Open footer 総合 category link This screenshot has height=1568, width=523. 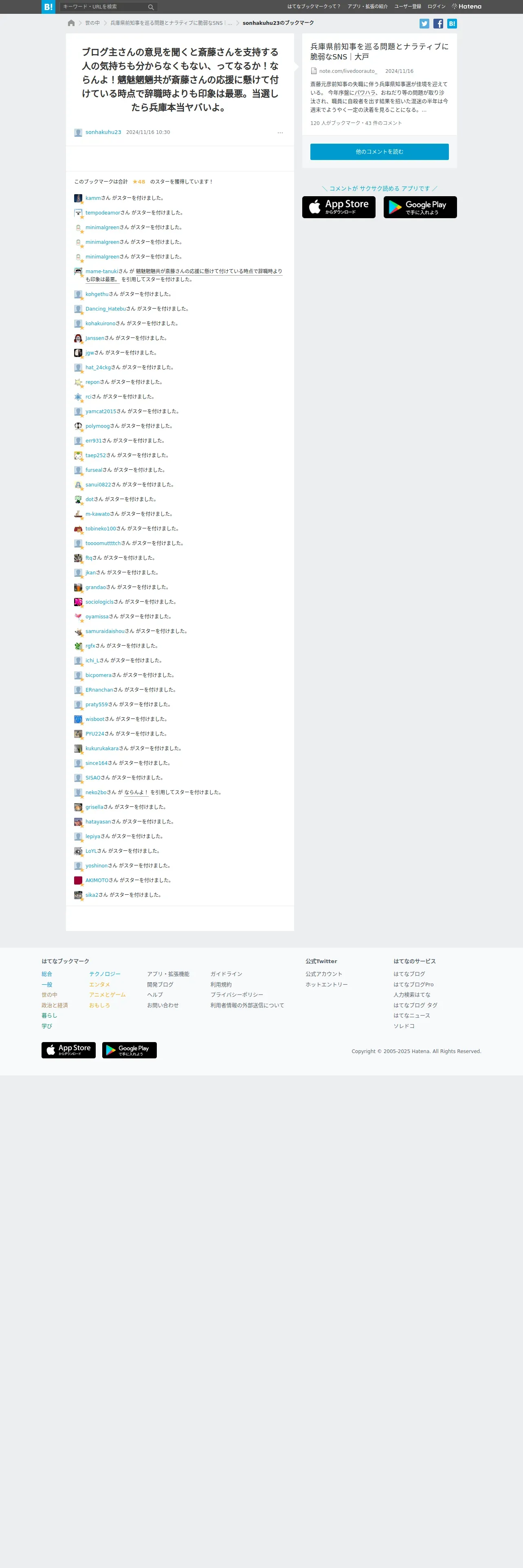coord(47,974)
